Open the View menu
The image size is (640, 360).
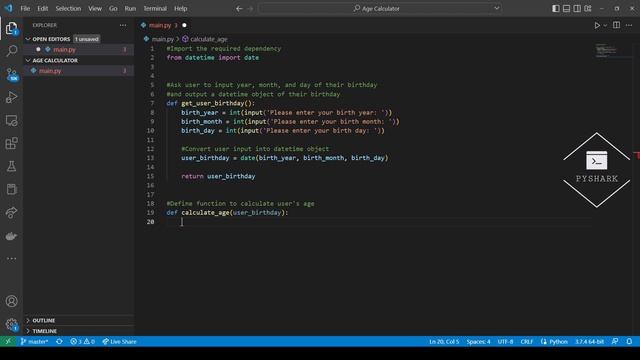click(x=95, y=8)
